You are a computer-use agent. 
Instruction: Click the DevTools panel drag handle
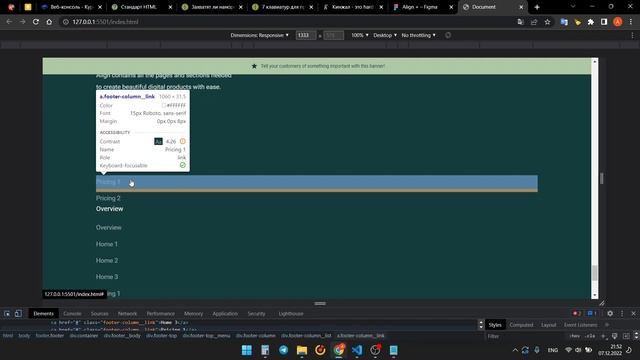point(320,303)
